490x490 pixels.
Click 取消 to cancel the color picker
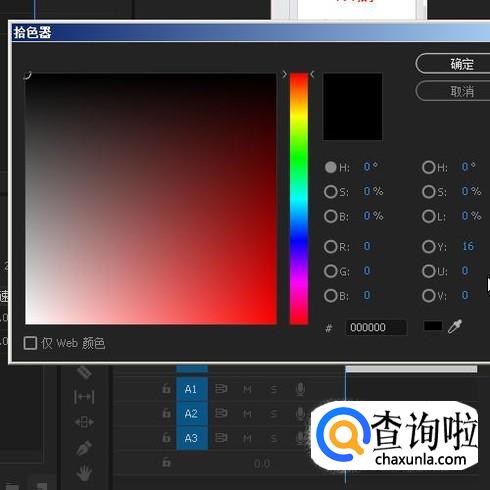click(462, 91)
